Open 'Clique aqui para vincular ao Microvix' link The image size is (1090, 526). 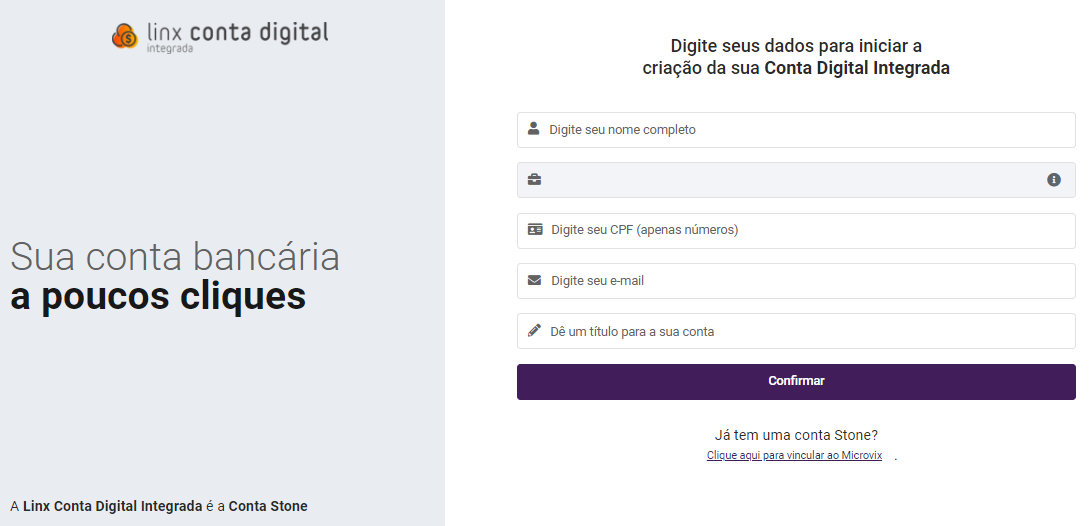coord(794,456)
